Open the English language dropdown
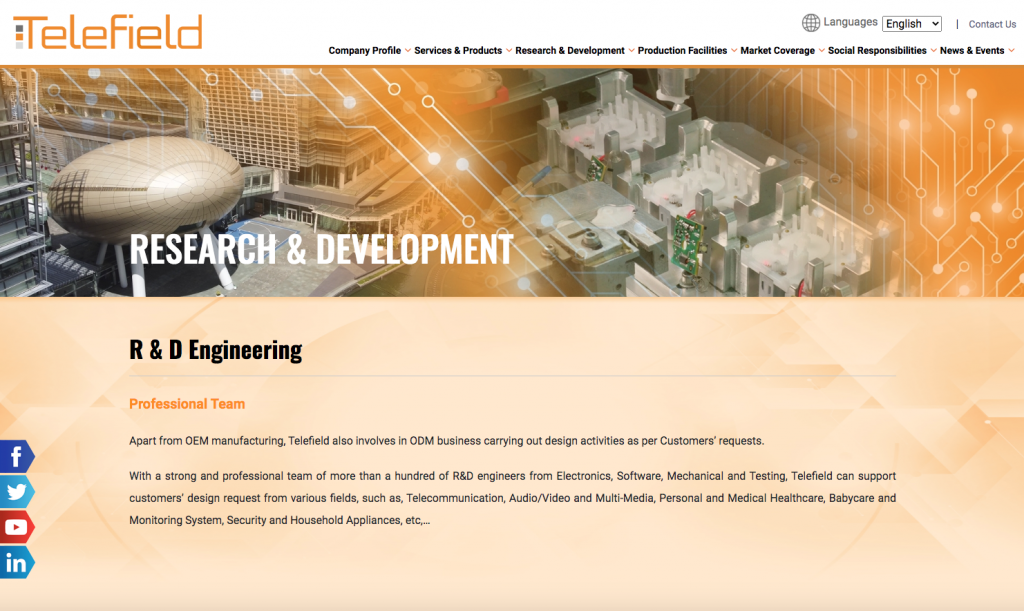 [x=911, y=24]
